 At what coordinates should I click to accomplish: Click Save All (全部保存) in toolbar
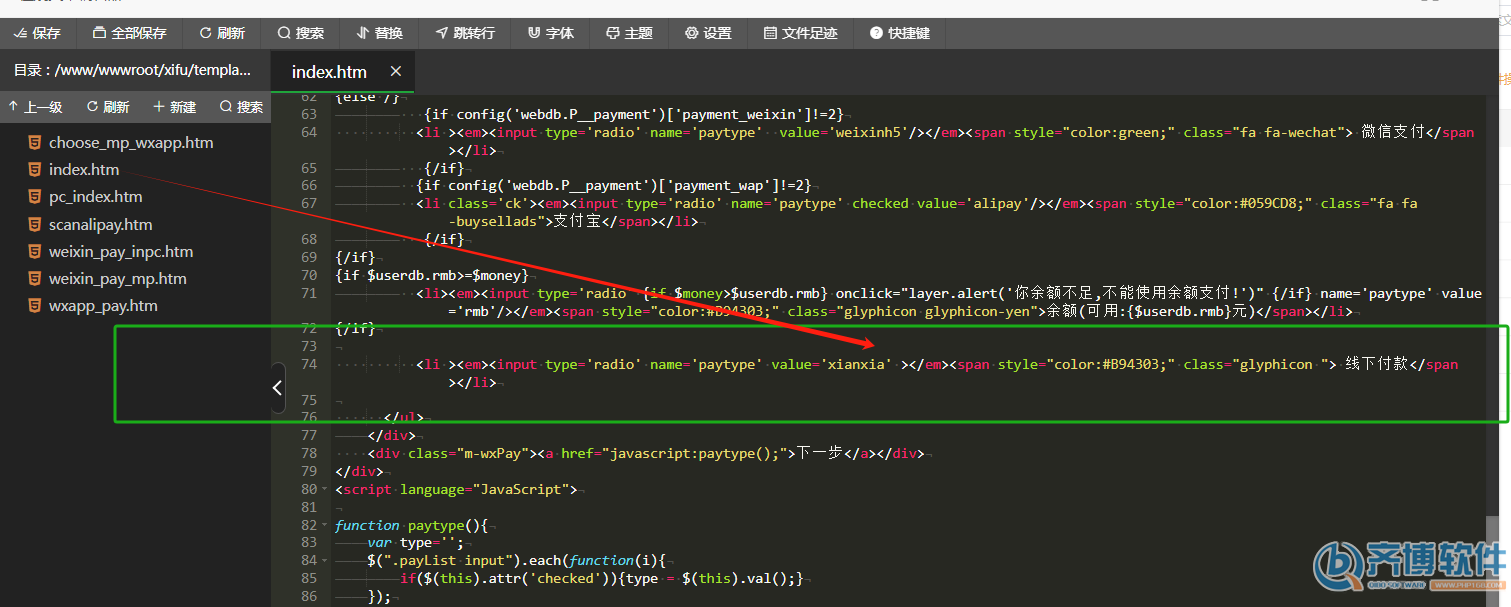[x=129, y=33]
